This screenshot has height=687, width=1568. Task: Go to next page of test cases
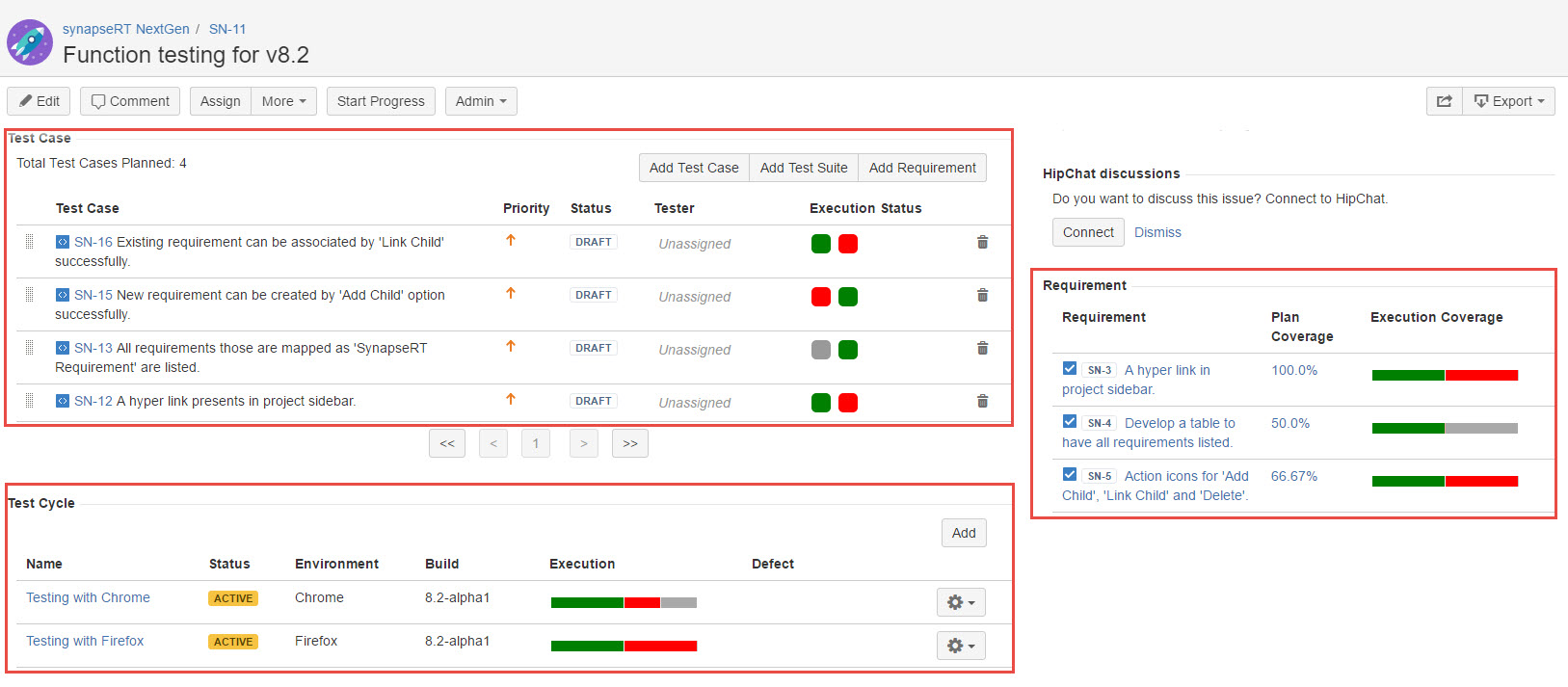pos(584,443)
